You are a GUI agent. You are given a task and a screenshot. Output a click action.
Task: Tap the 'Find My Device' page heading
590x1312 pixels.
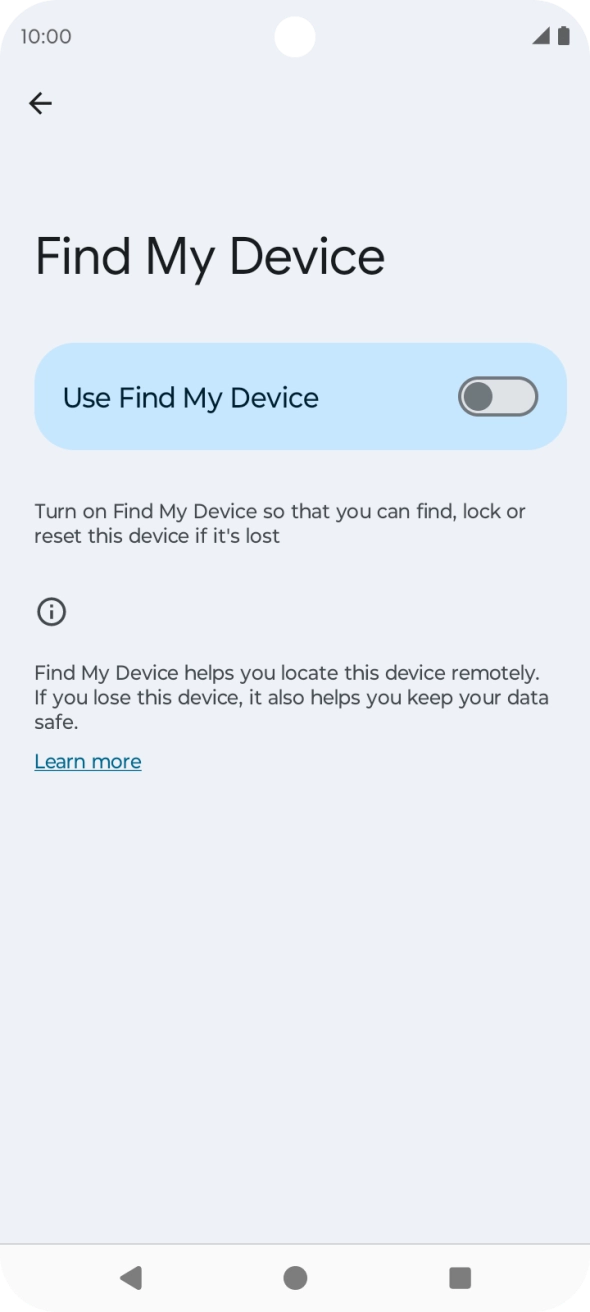(x=210, y=257)
